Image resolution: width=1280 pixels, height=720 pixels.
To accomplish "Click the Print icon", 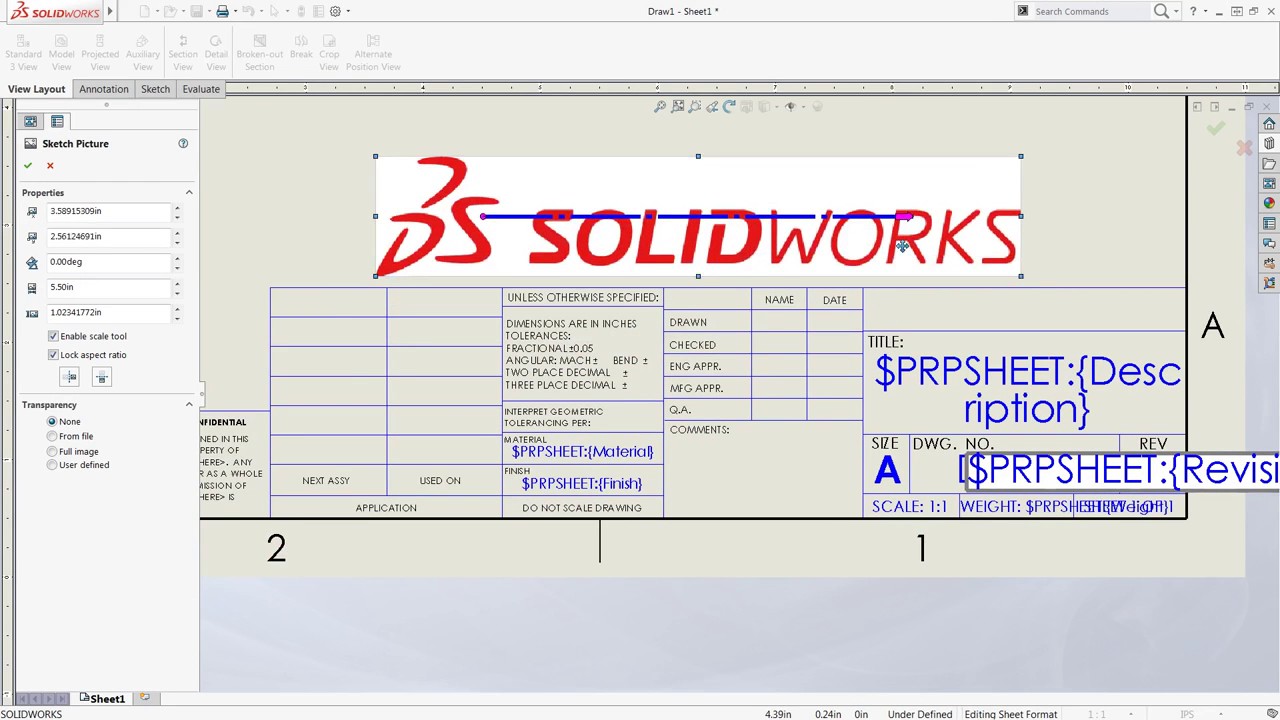I will tap(223, 11).
